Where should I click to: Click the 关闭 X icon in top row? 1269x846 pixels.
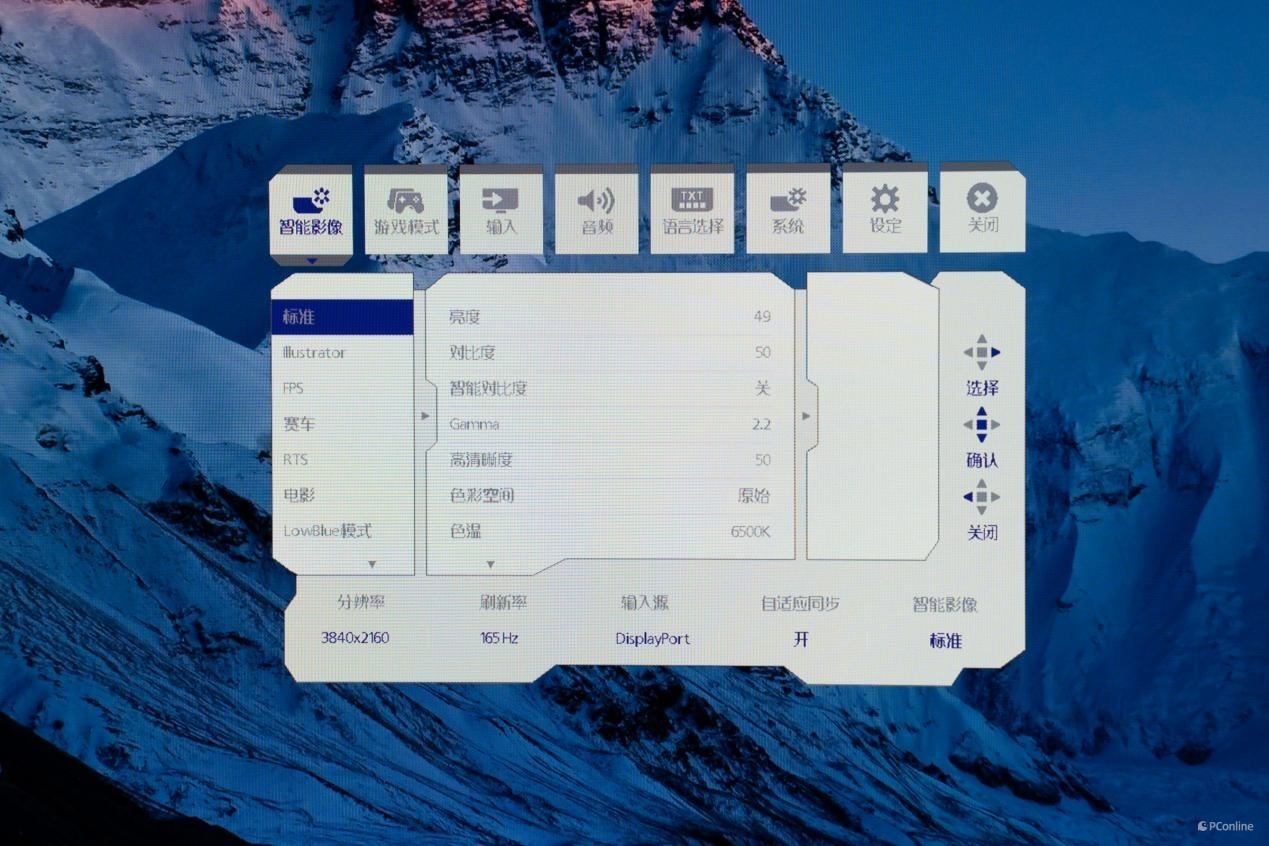point(982,198)
